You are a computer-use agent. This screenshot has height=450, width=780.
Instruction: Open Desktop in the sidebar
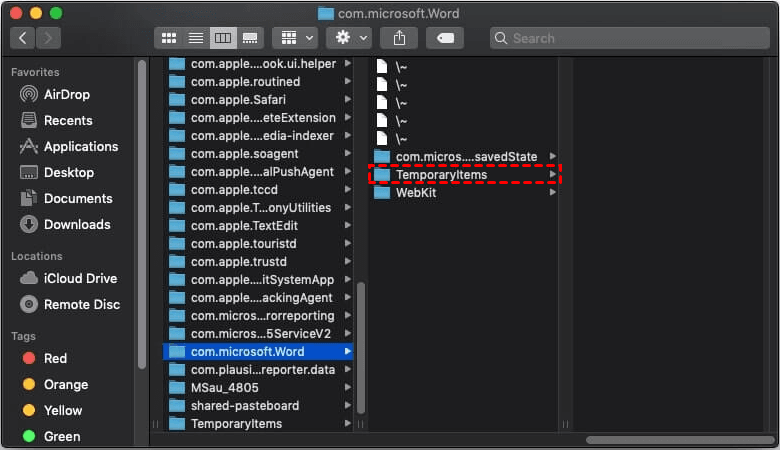click(57, 172)
